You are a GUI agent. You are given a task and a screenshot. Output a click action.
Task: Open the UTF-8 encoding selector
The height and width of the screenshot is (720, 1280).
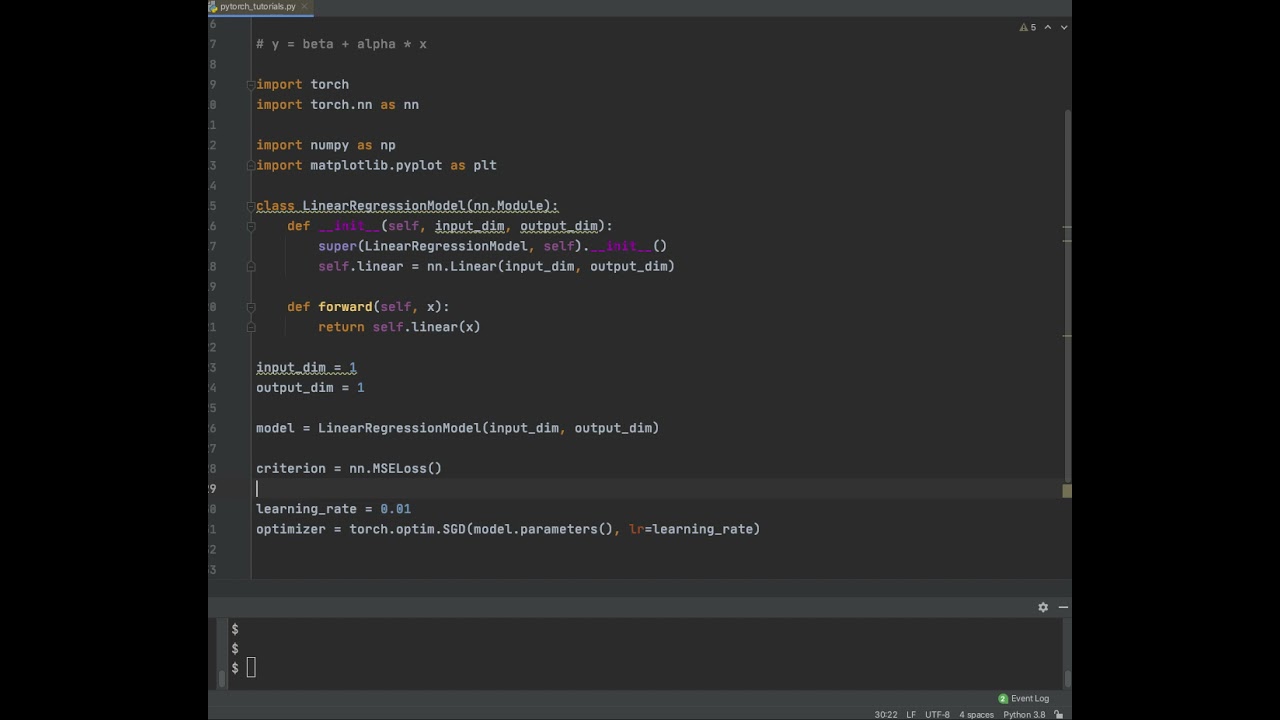[x=937, y=714]
